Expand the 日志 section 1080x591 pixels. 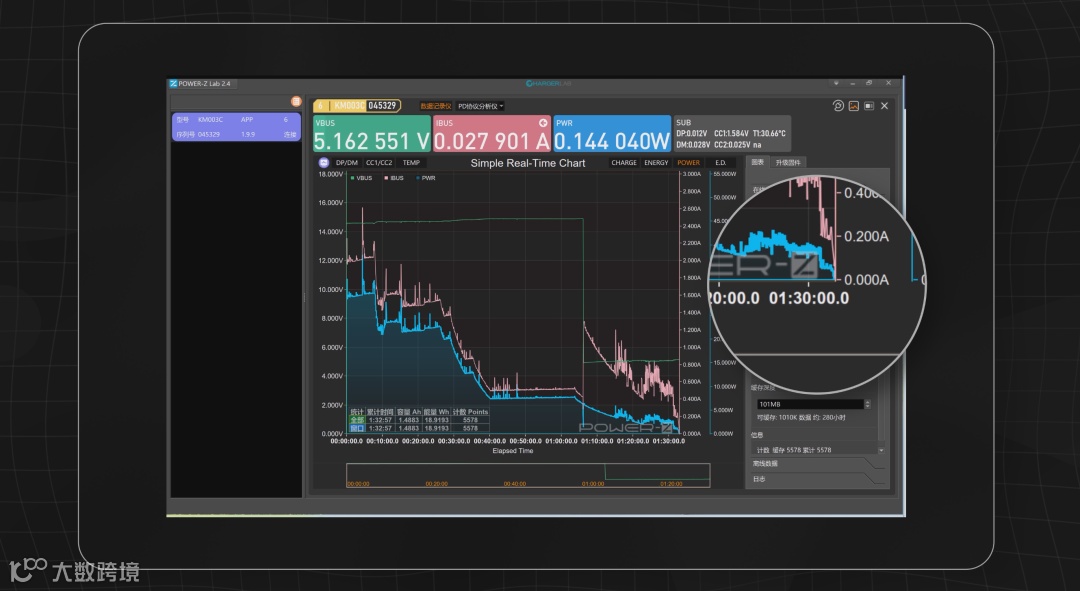(x=816, y=479)
